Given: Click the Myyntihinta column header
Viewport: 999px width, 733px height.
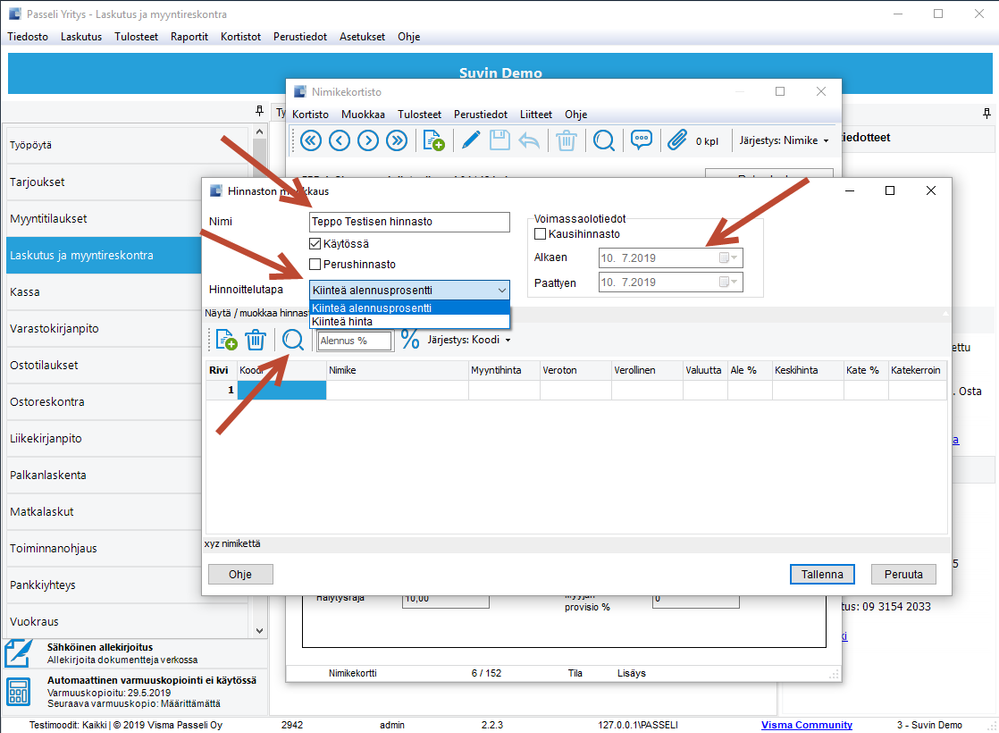Looking at the screenshot, I should pyautogui.click(x=504, y=370).
